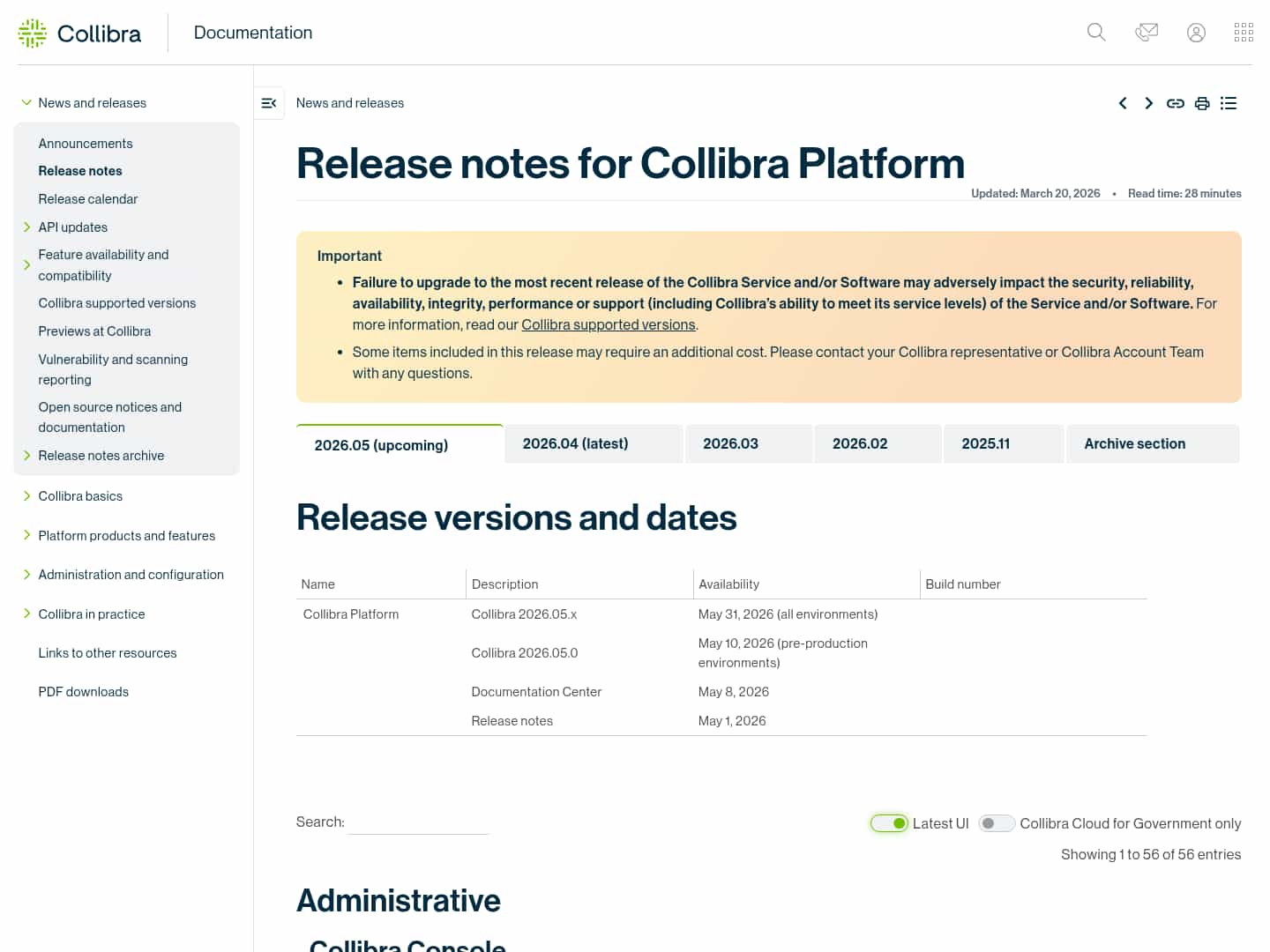
Task: Copy the page link icon
Action: click(x=1175, y=103)
